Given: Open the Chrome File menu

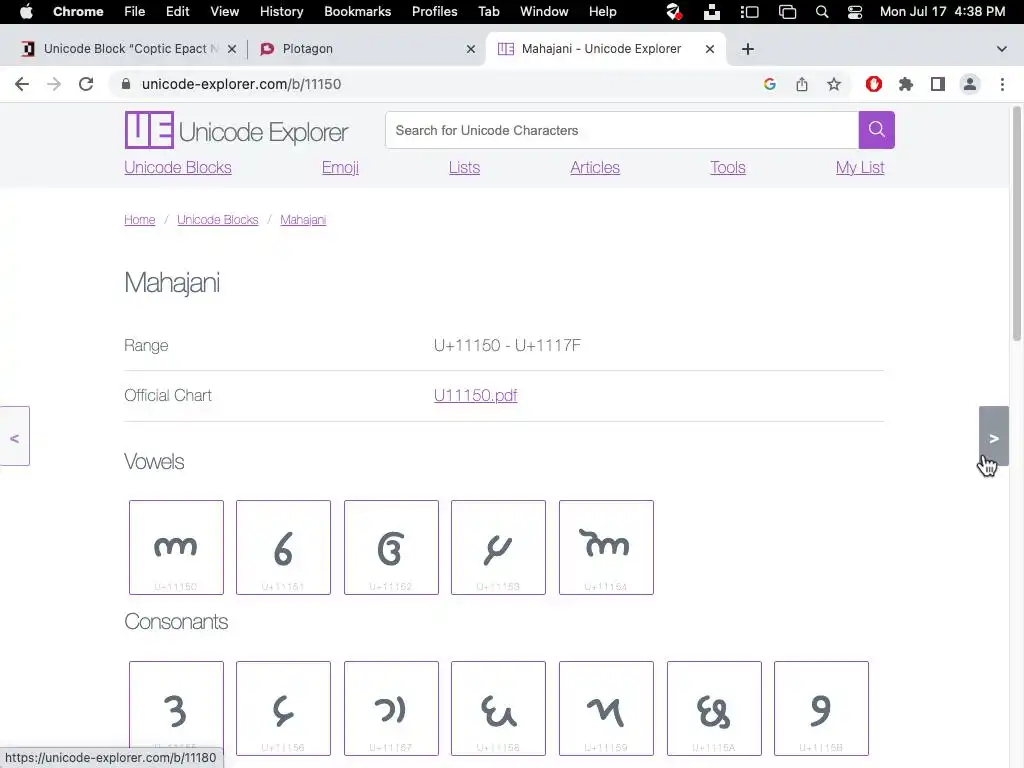Looking at the screenshot, I should [135, 12].
